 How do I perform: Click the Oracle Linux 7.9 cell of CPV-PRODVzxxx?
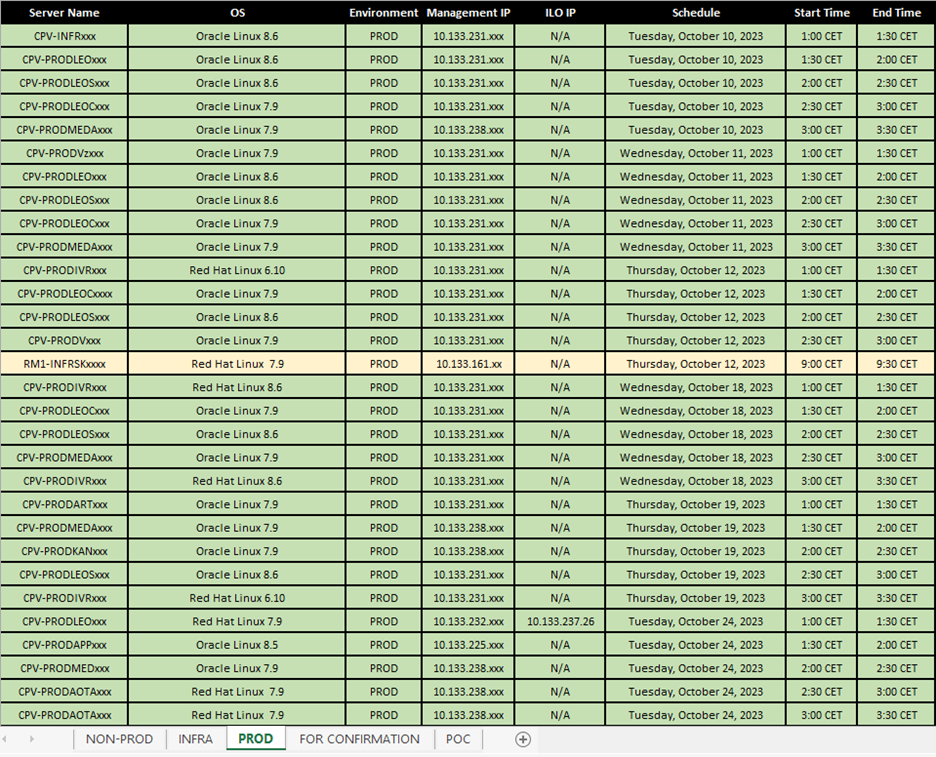(237, 153)
